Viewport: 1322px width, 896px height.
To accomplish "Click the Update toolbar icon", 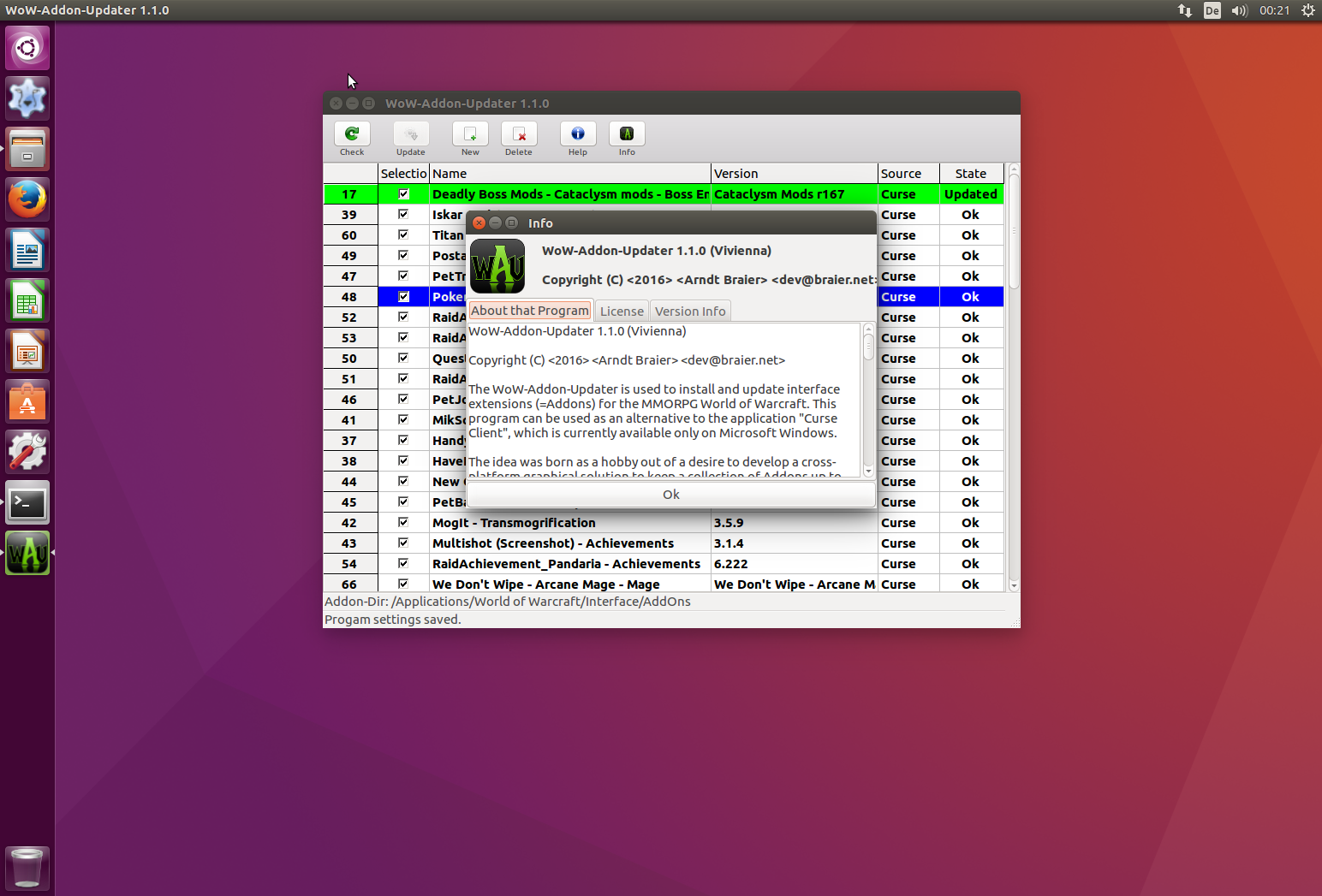I will point(411,134).
